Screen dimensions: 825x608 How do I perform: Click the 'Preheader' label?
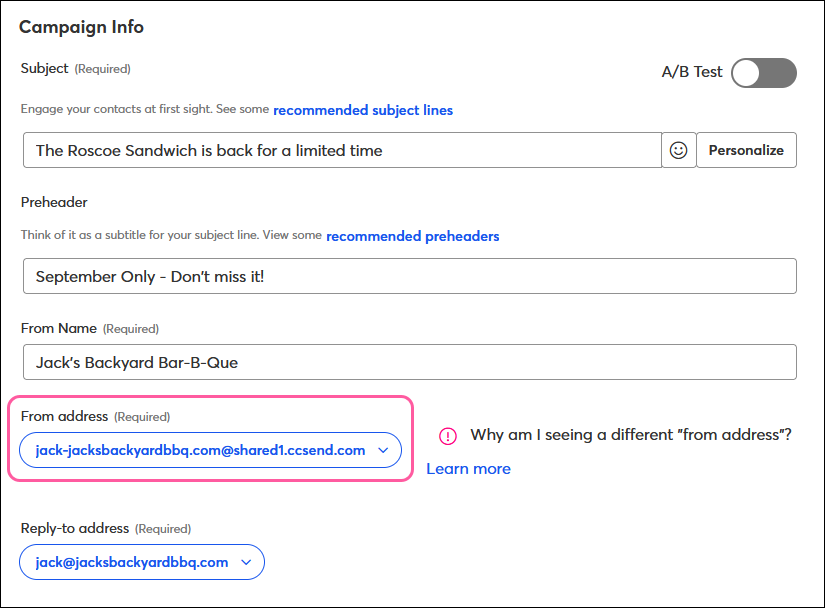(x=54, y=202)
